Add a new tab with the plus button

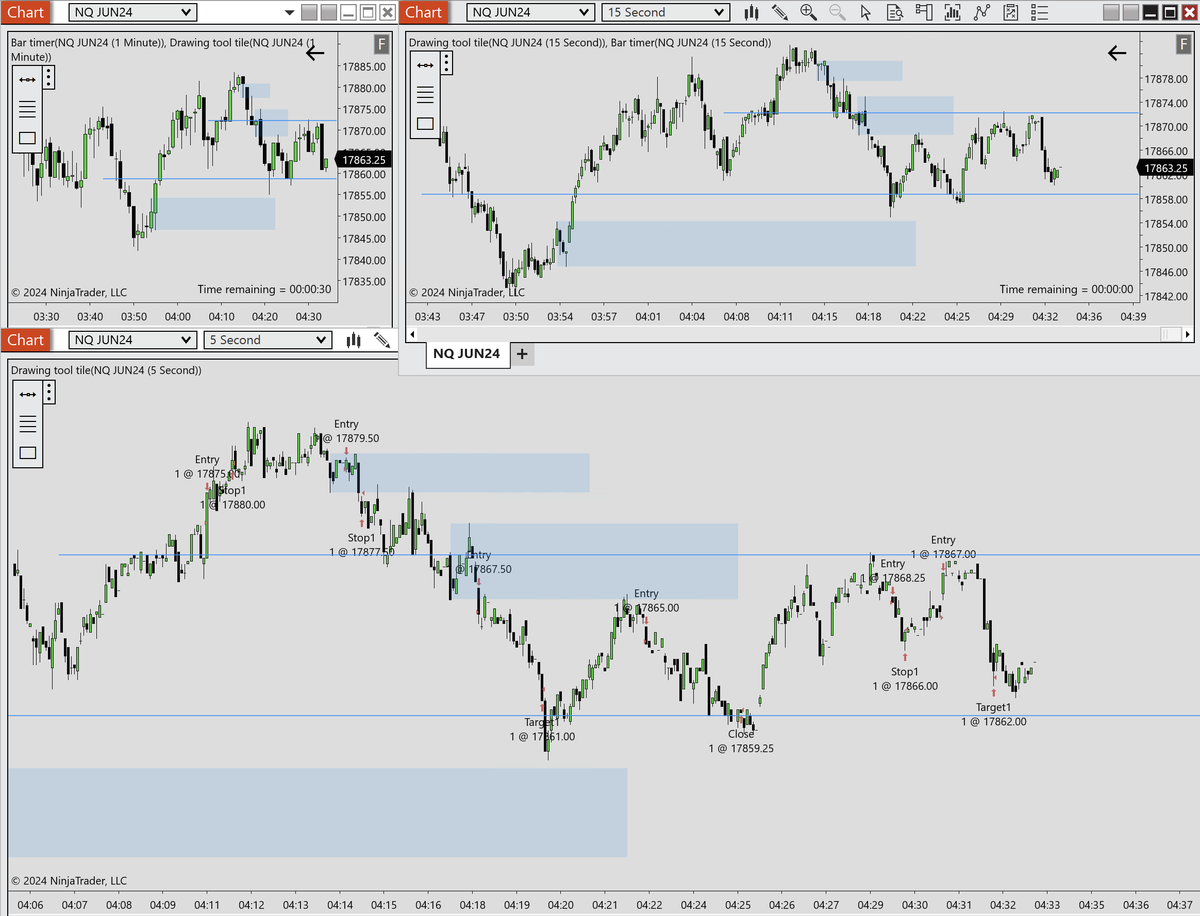point(522,354)
